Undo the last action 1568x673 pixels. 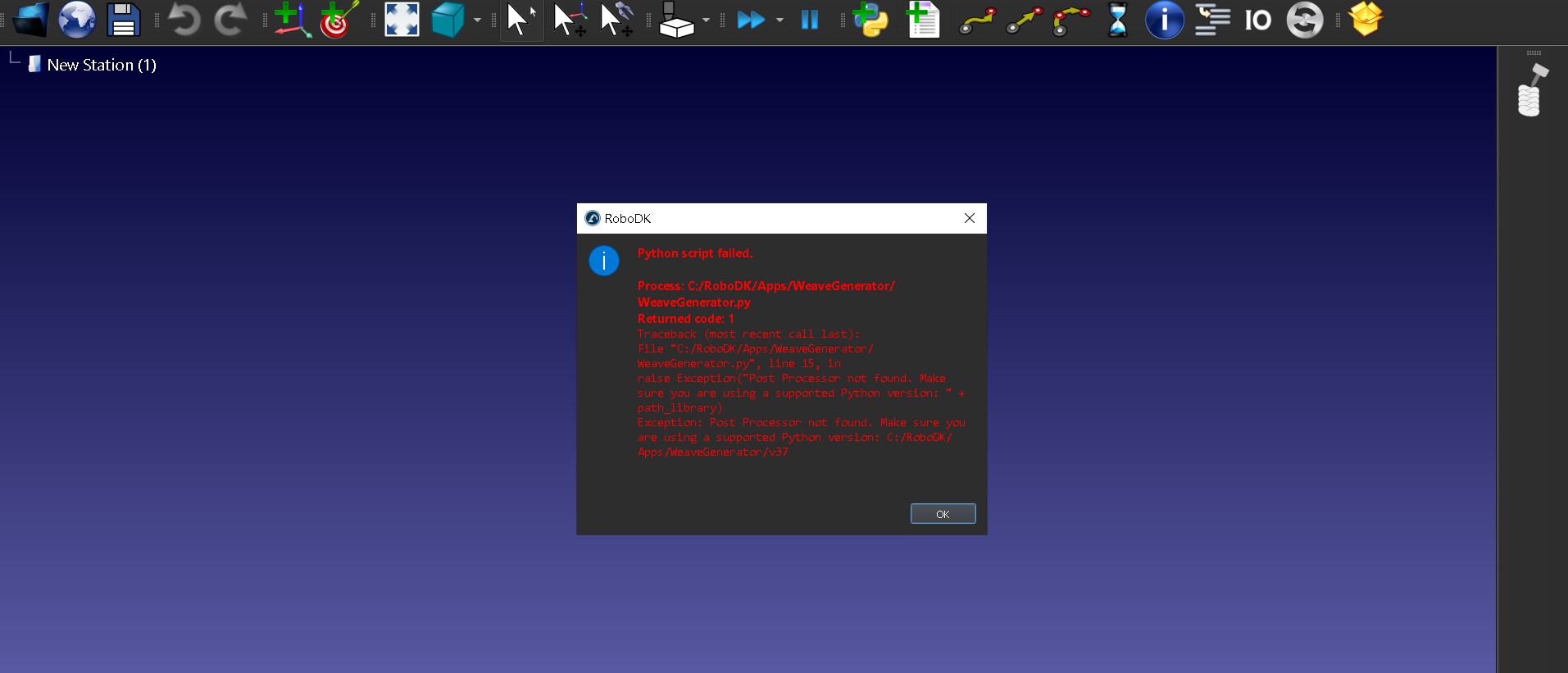184,20
